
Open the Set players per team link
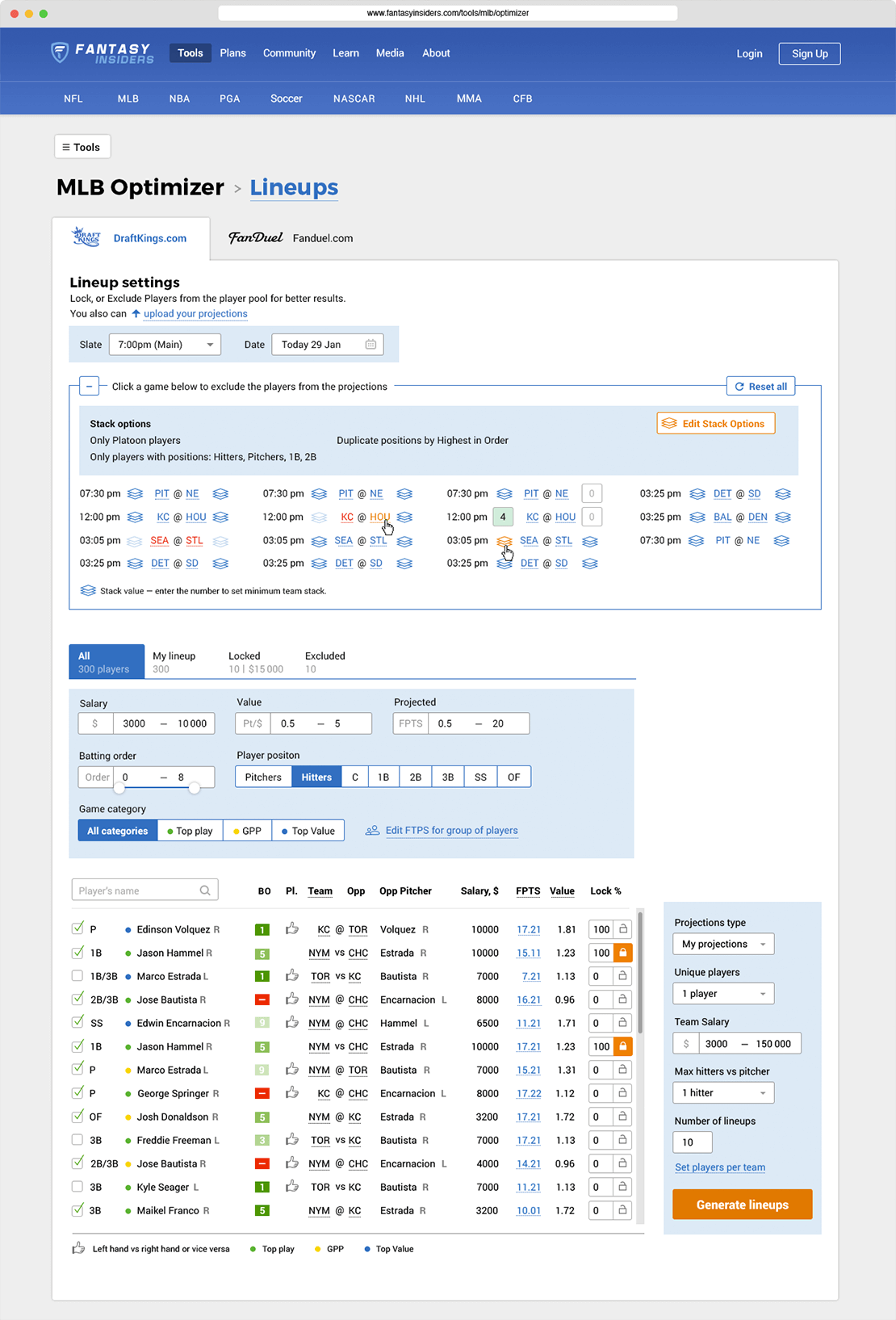click(x=720, y=1167)
